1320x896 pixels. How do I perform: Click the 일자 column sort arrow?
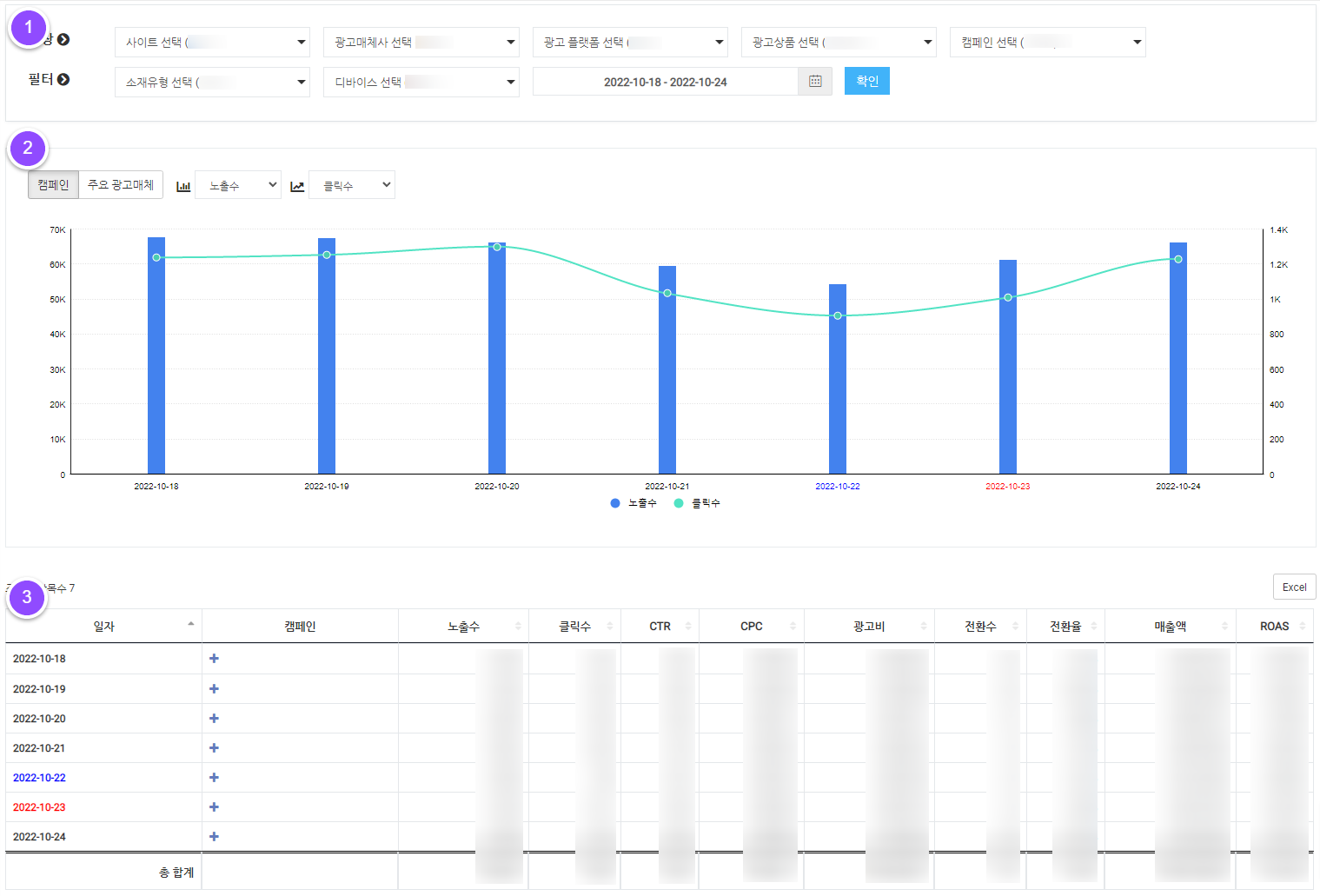(190, 625)
